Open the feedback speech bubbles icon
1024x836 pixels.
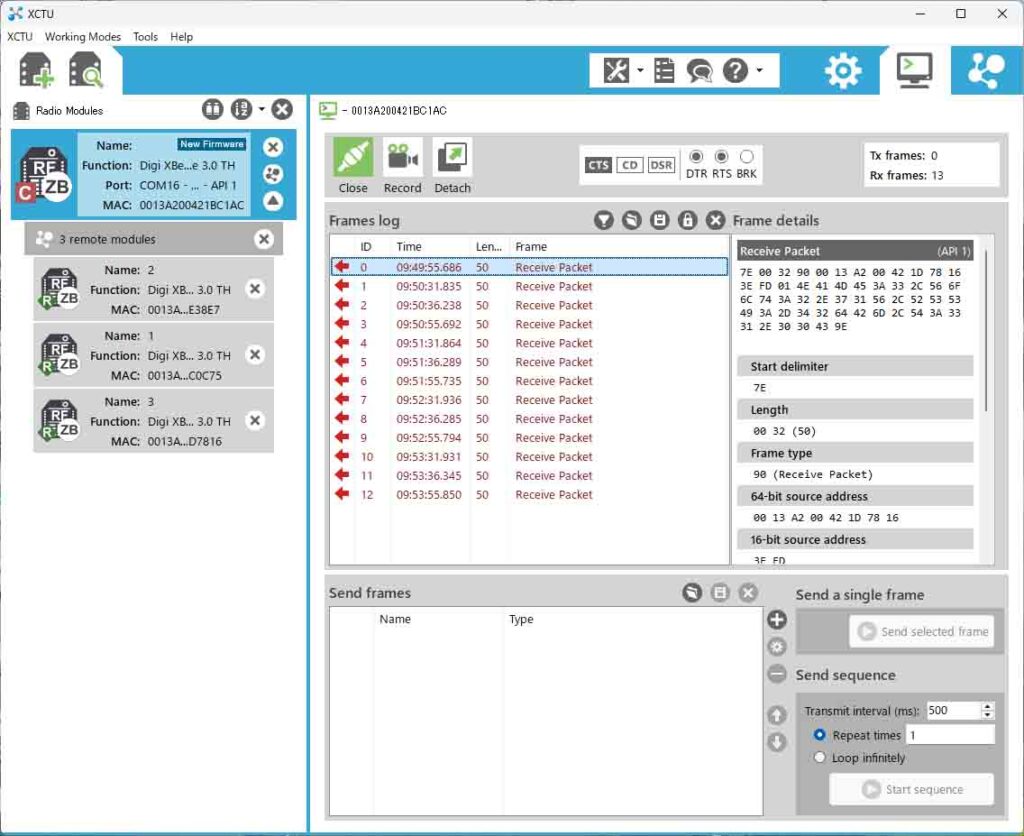699,71
